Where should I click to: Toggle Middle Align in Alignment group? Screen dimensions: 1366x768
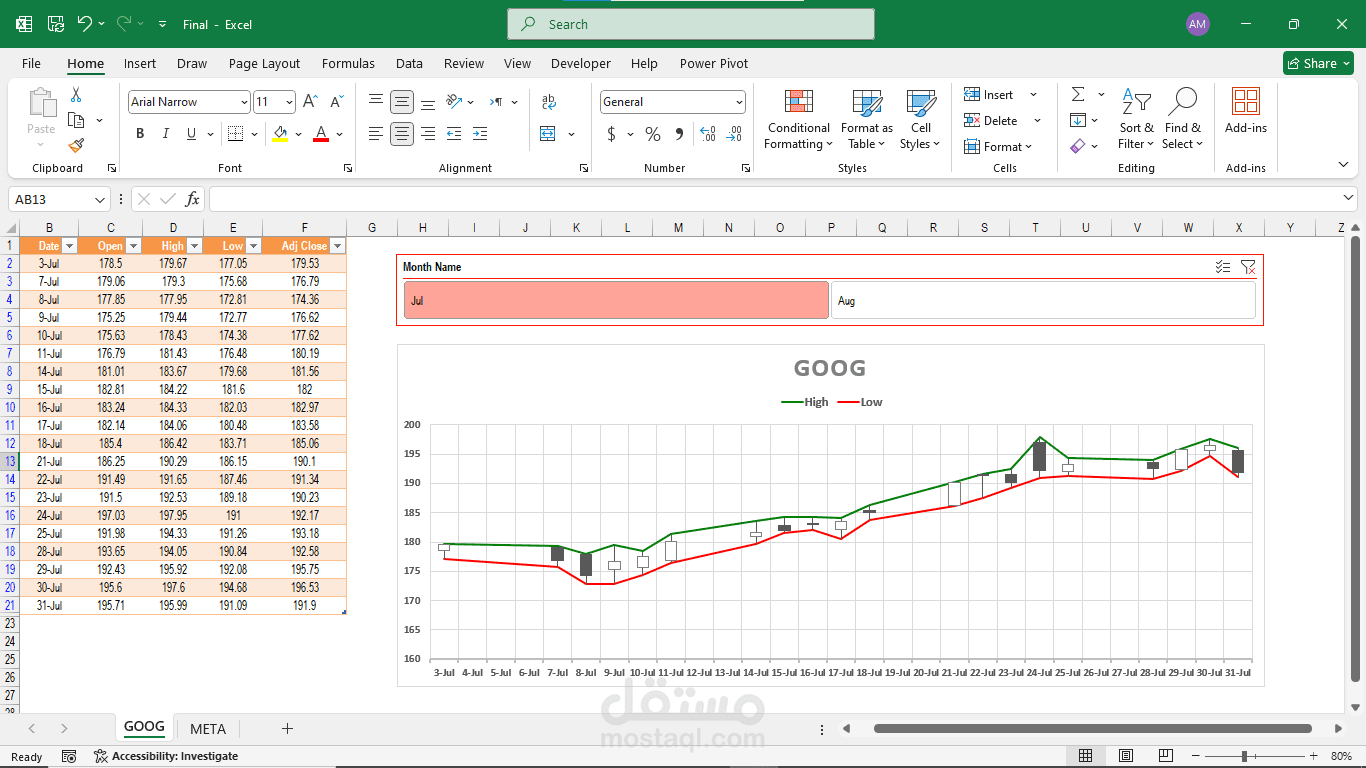(x=402, y=102)
